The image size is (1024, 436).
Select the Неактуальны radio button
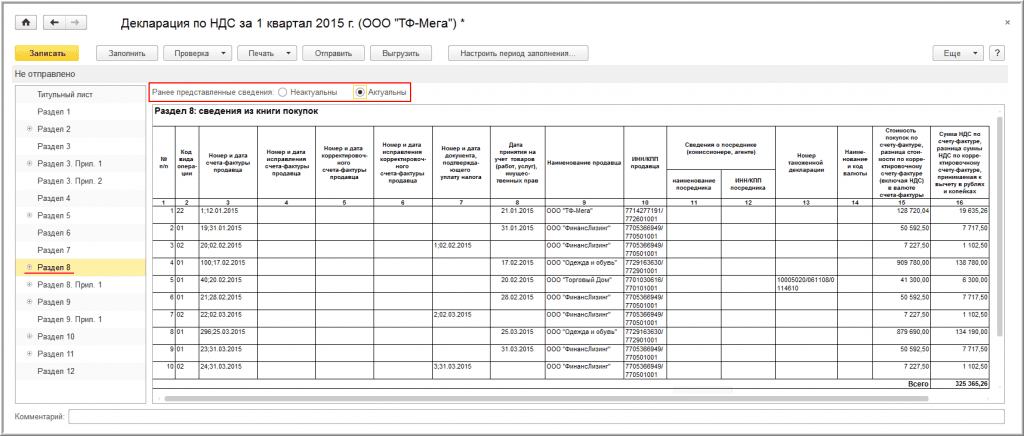tap(283, 92)
